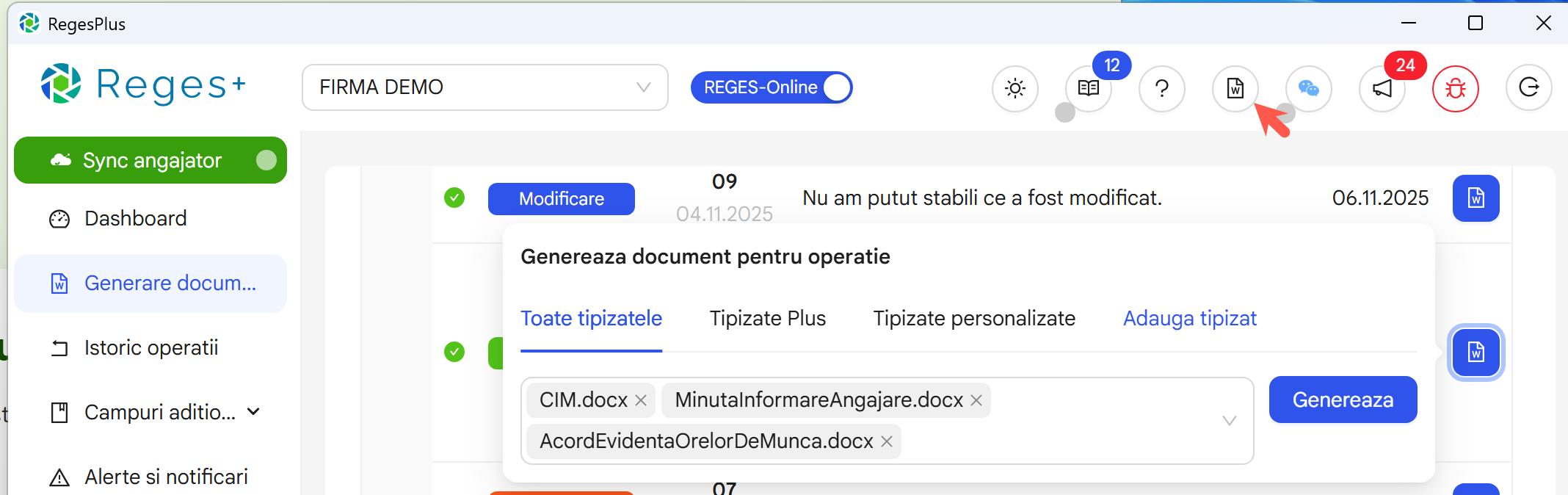
Task: Toggle the Sync angajator indicator
Action: 266,160
